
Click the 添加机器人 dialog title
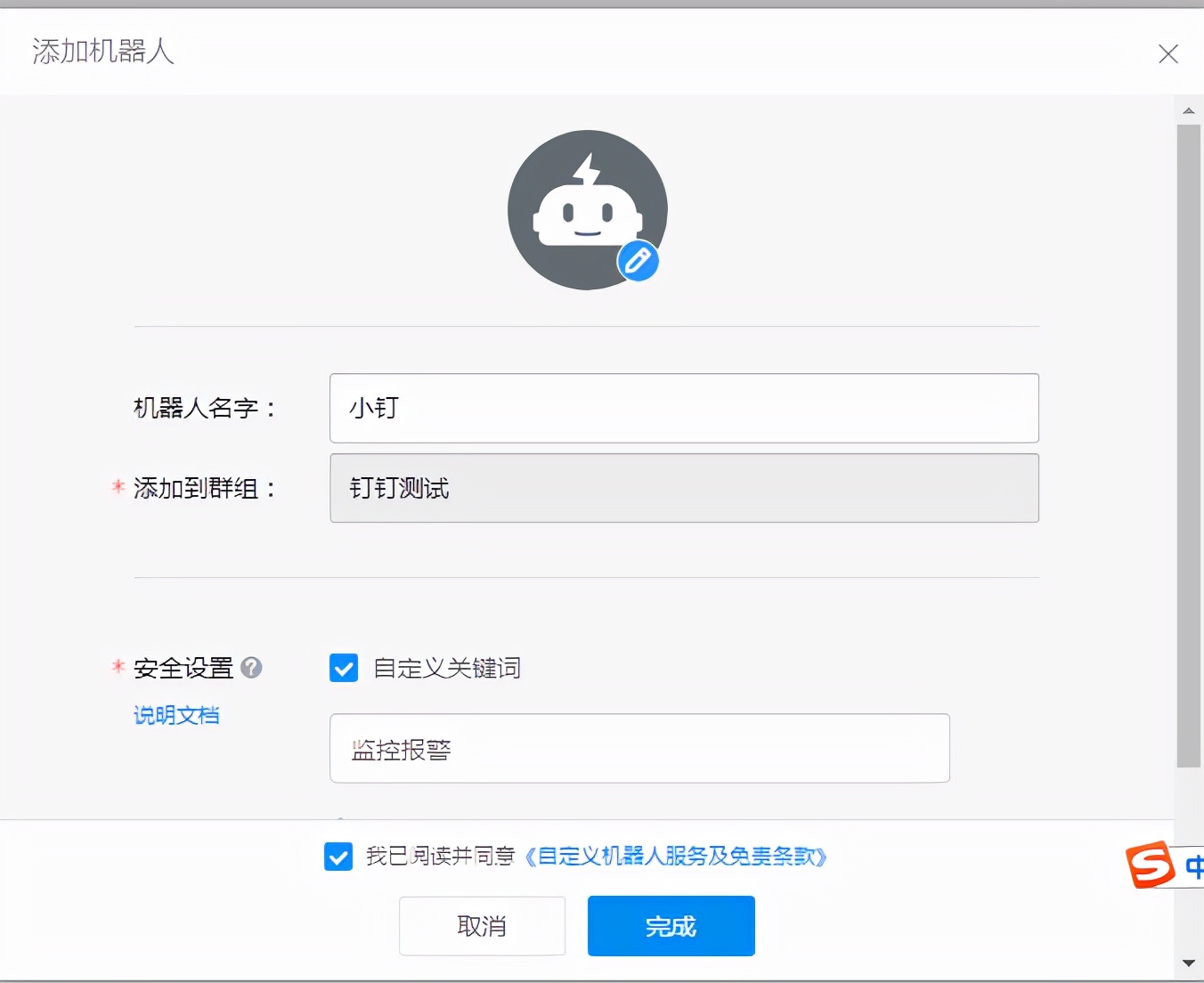click(102, 52)
